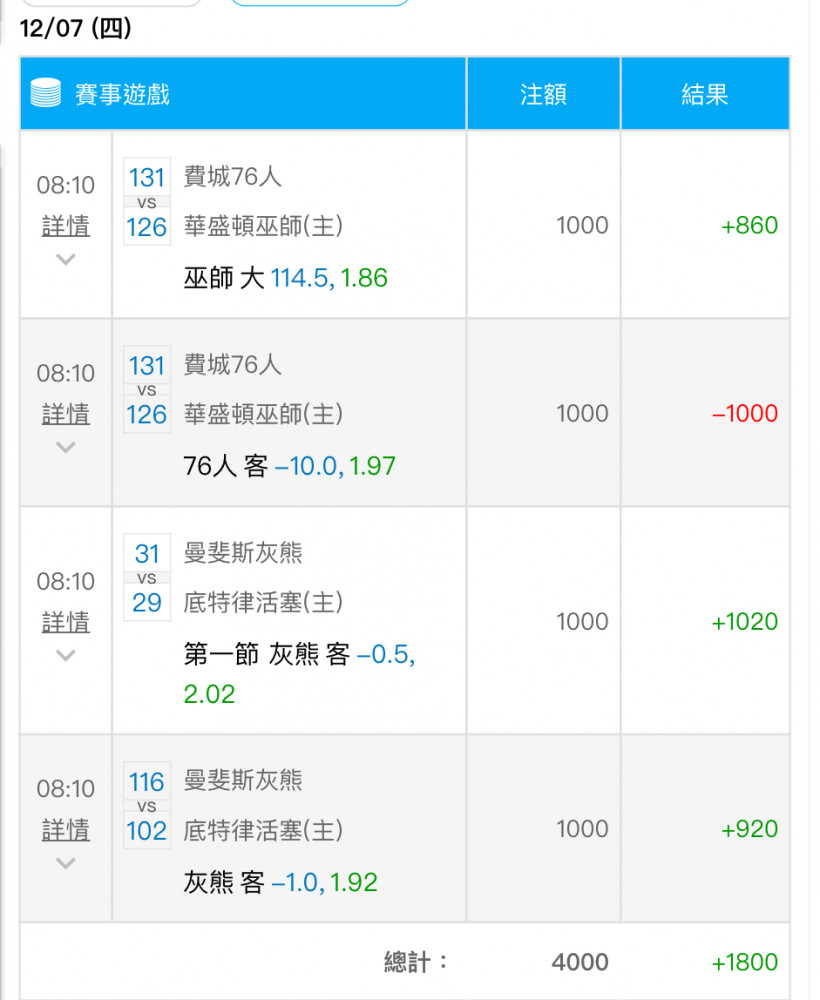Image resolution: width=820 pixels, height=1000 pixels.
Task: Click the 注額 column header
Action: 543,94
